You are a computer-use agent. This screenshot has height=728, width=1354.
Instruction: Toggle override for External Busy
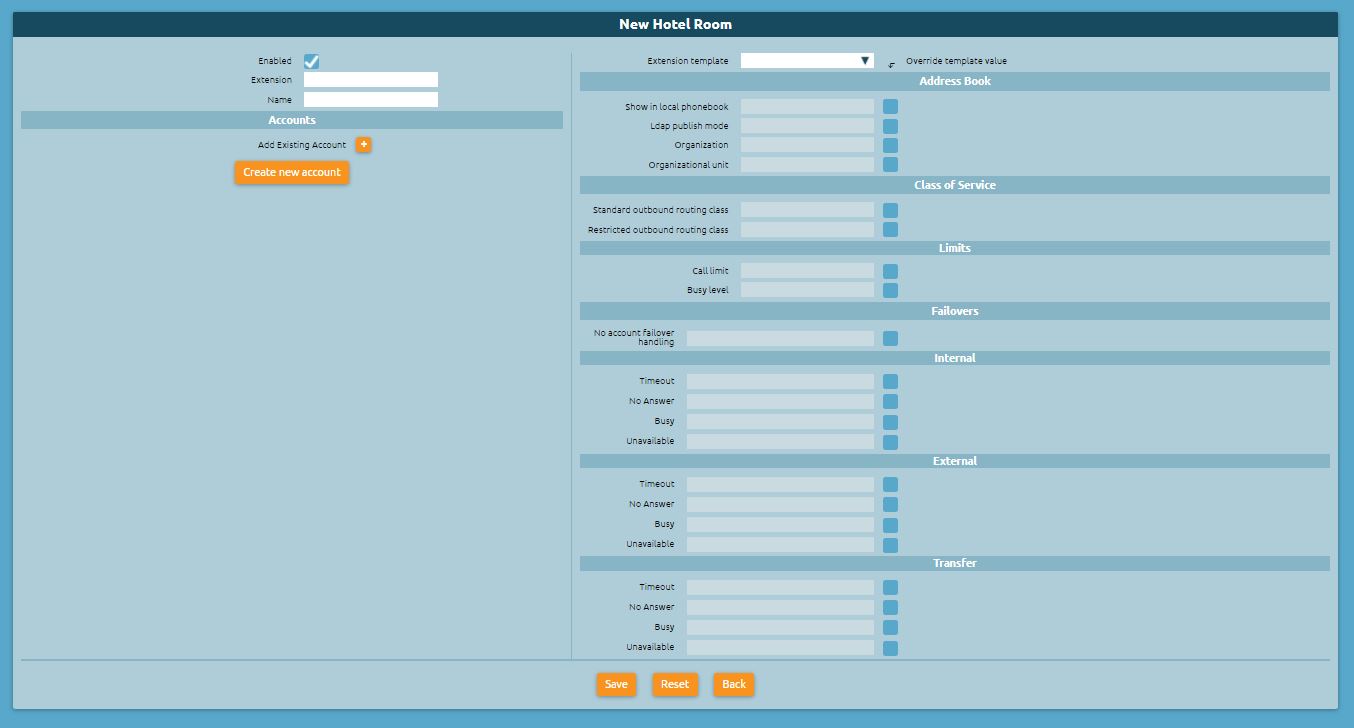coord(890,525)
